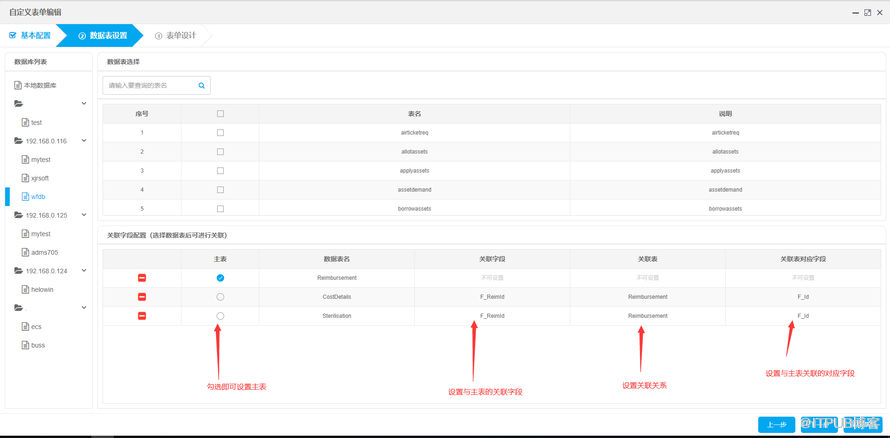The width and height of the screenshot is (890, 438).
Task: Check the box for applyassets table
Action: (x=220, y=170)
